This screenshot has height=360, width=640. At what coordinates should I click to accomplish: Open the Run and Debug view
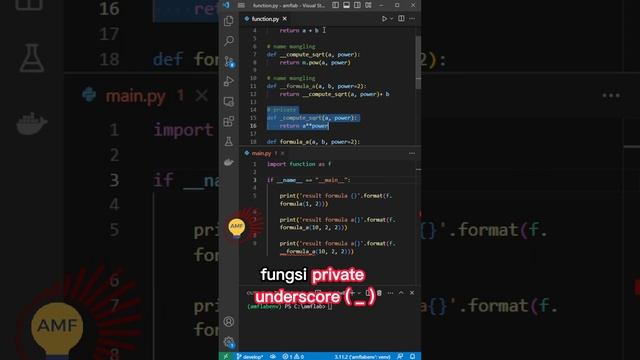point(229,81)
